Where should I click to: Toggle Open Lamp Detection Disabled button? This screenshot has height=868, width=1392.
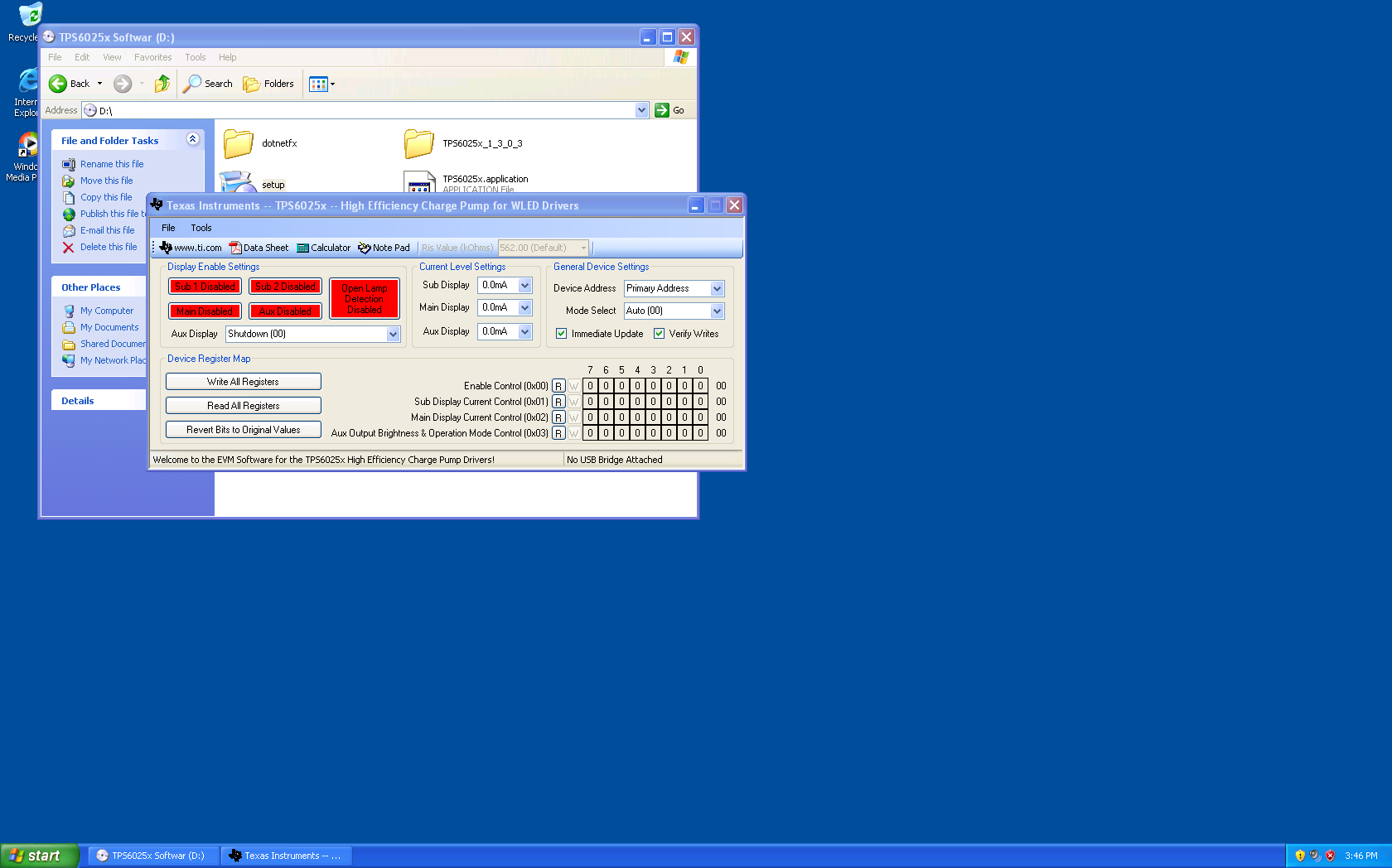365,299
